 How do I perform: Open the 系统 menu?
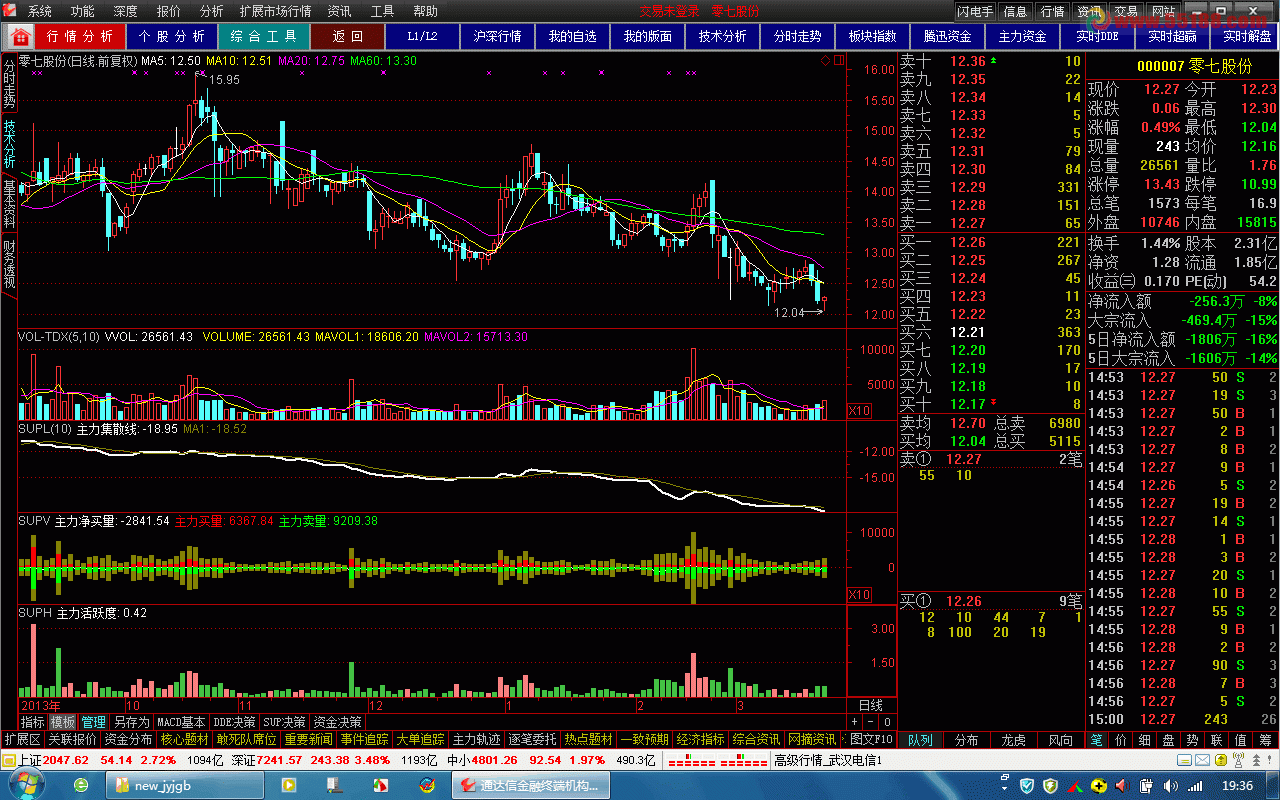pos(40,11)
